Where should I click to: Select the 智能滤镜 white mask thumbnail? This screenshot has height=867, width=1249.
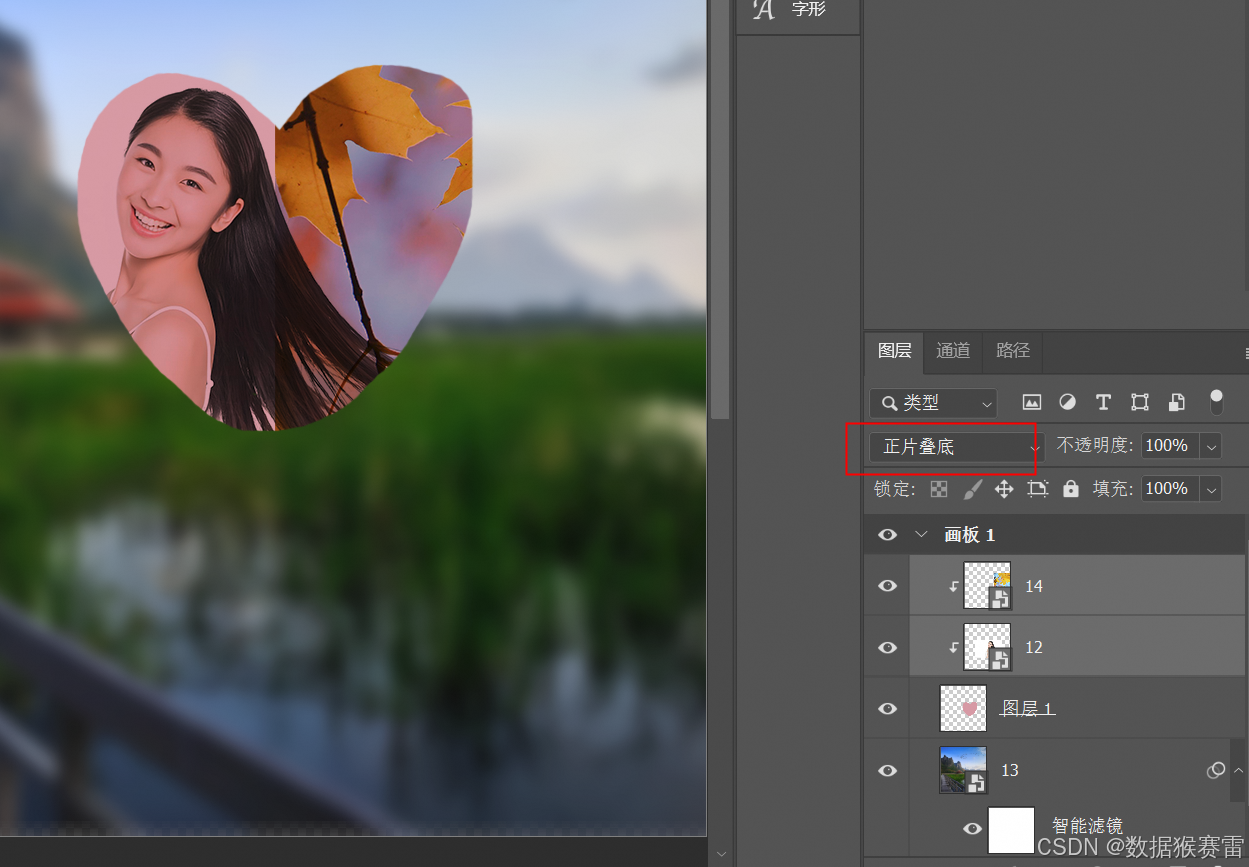point(1011,829)
